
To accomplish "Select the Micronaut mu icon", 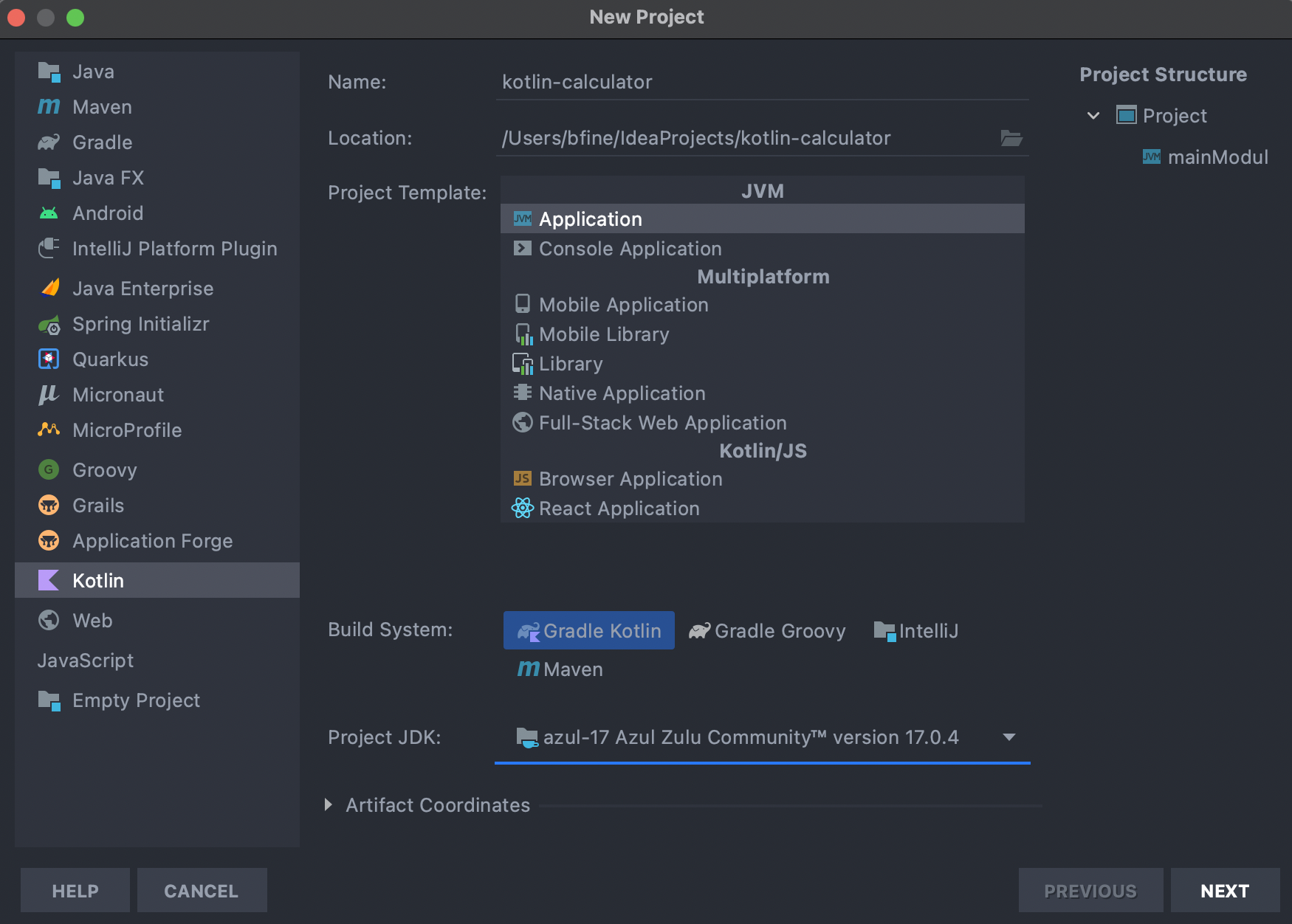I will coord(49,395).
